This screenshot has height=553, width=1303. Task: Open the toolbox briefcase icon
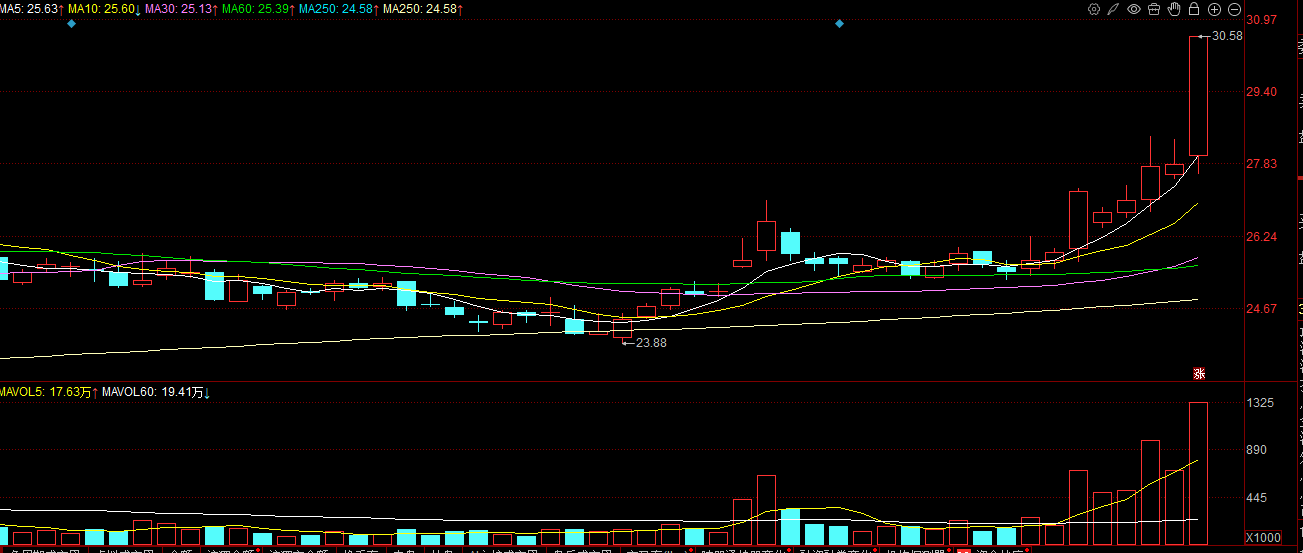1154,9
